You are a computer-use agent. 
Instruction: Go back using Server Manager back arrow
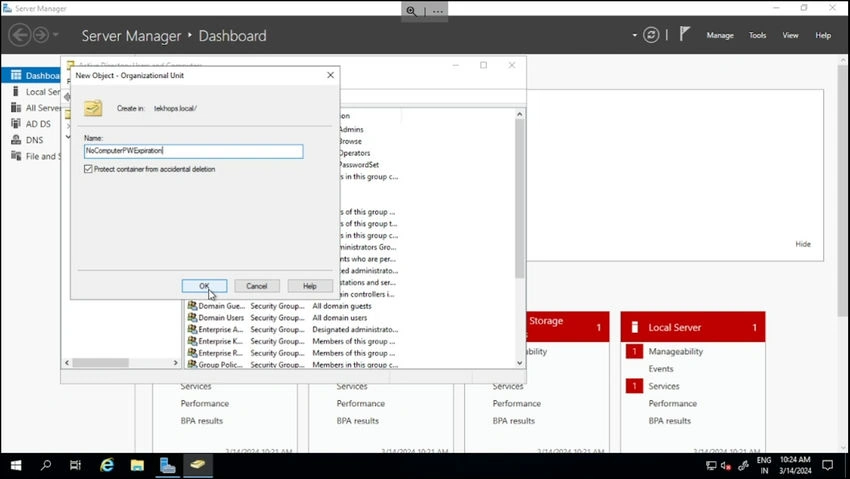click(x=20, y=35)
